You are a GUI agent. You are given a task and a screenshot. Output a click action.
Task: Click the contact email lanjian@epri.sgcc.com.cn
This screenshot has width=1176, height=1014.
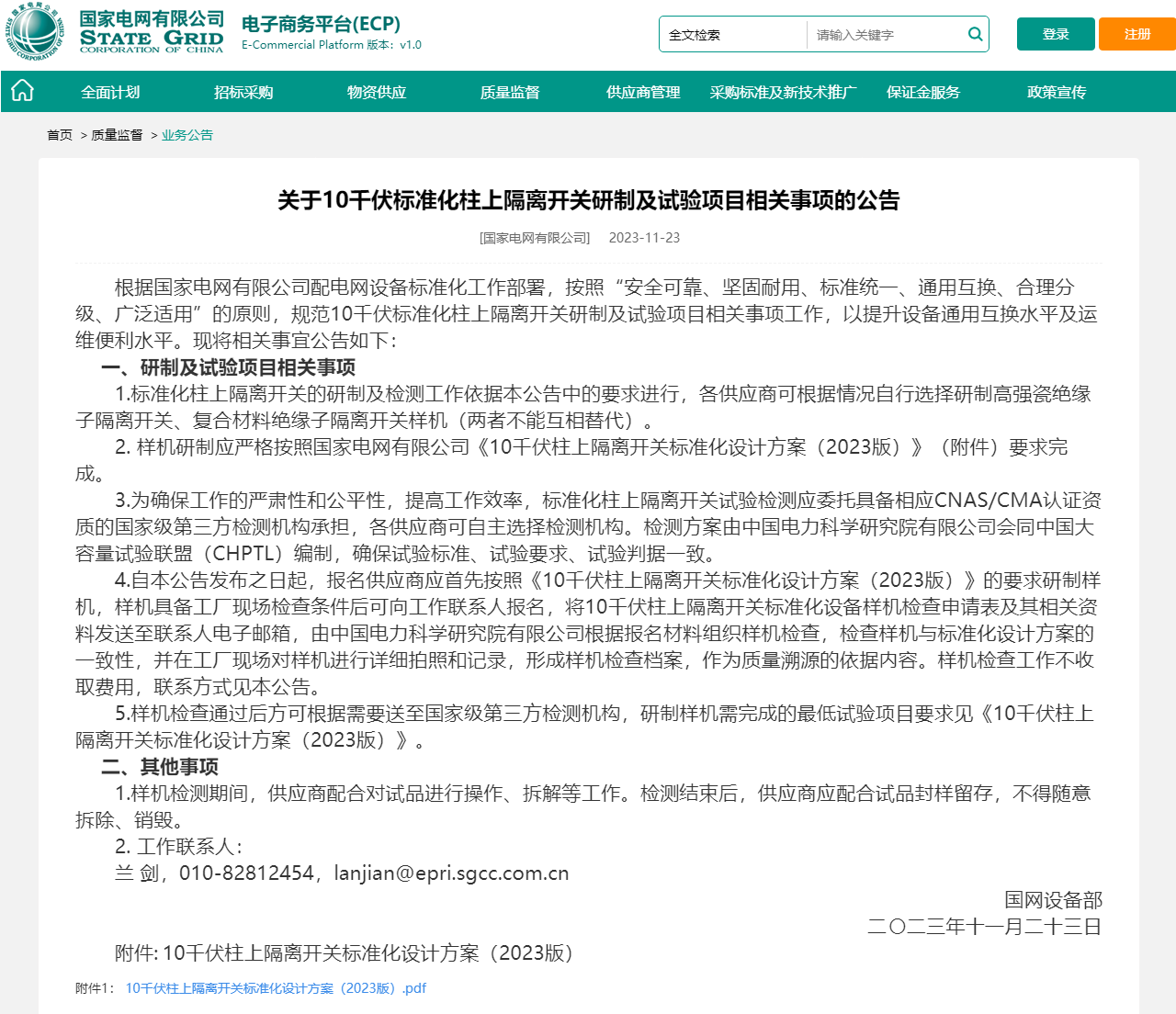pos(449,873)
